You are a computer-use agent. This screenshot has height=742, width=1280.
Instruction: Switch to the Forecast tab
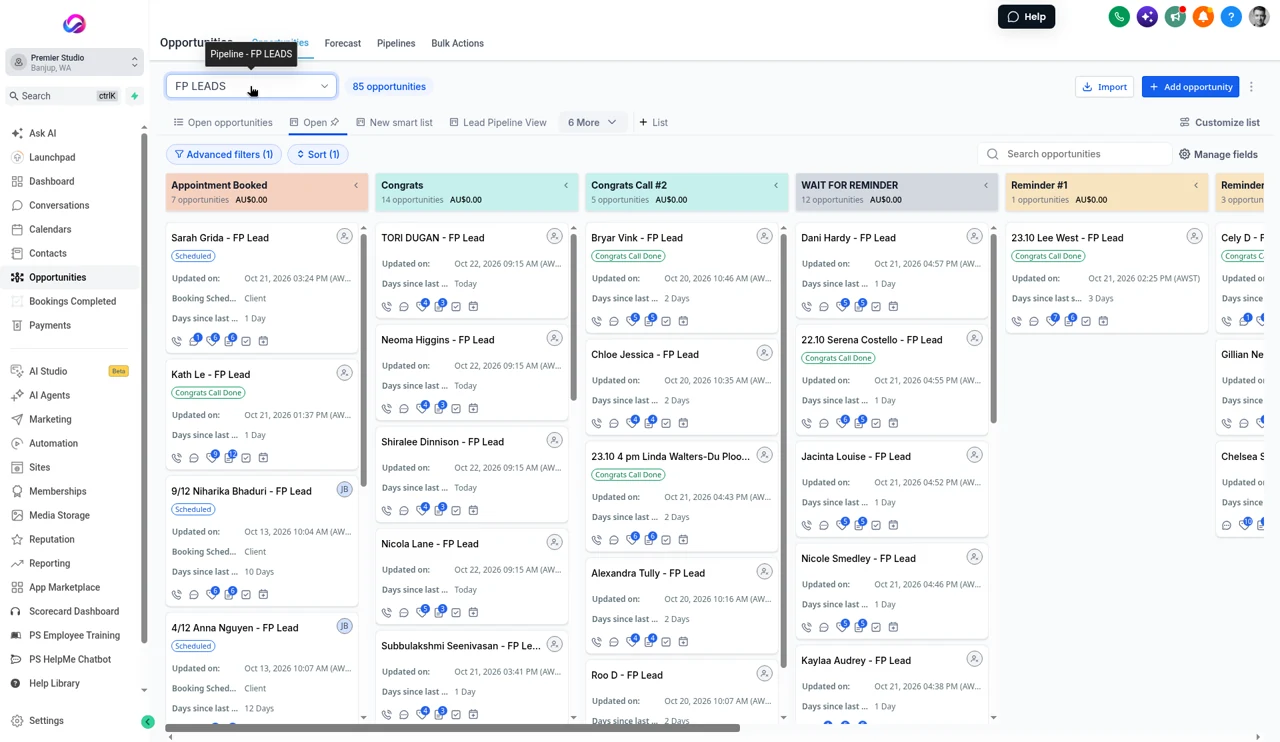point(342,43)
